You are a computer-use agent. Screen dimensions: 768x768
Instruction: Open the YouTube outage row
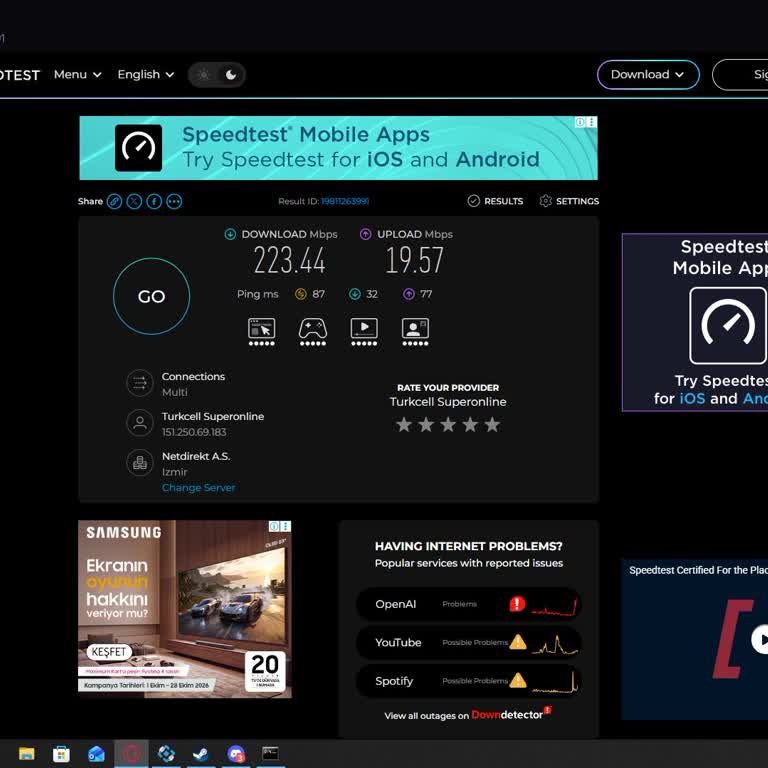(468, 642)
